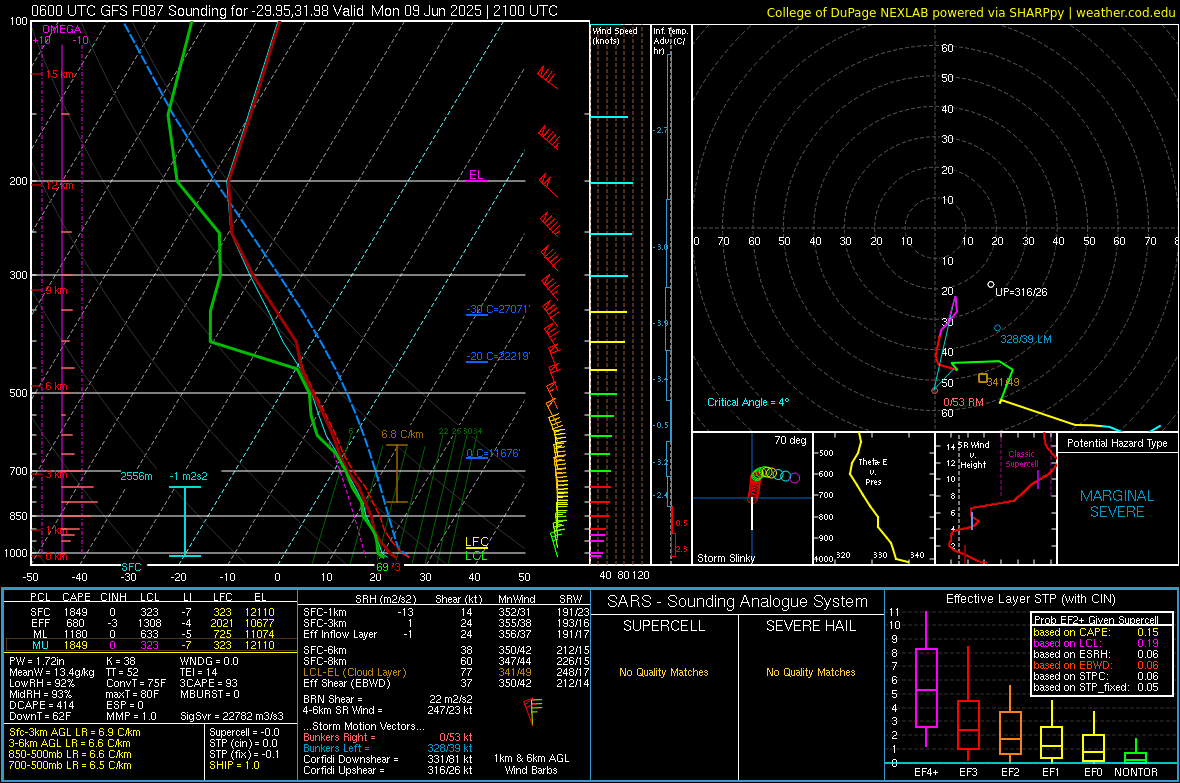Click the Critical Angle = 4° text

748,402
